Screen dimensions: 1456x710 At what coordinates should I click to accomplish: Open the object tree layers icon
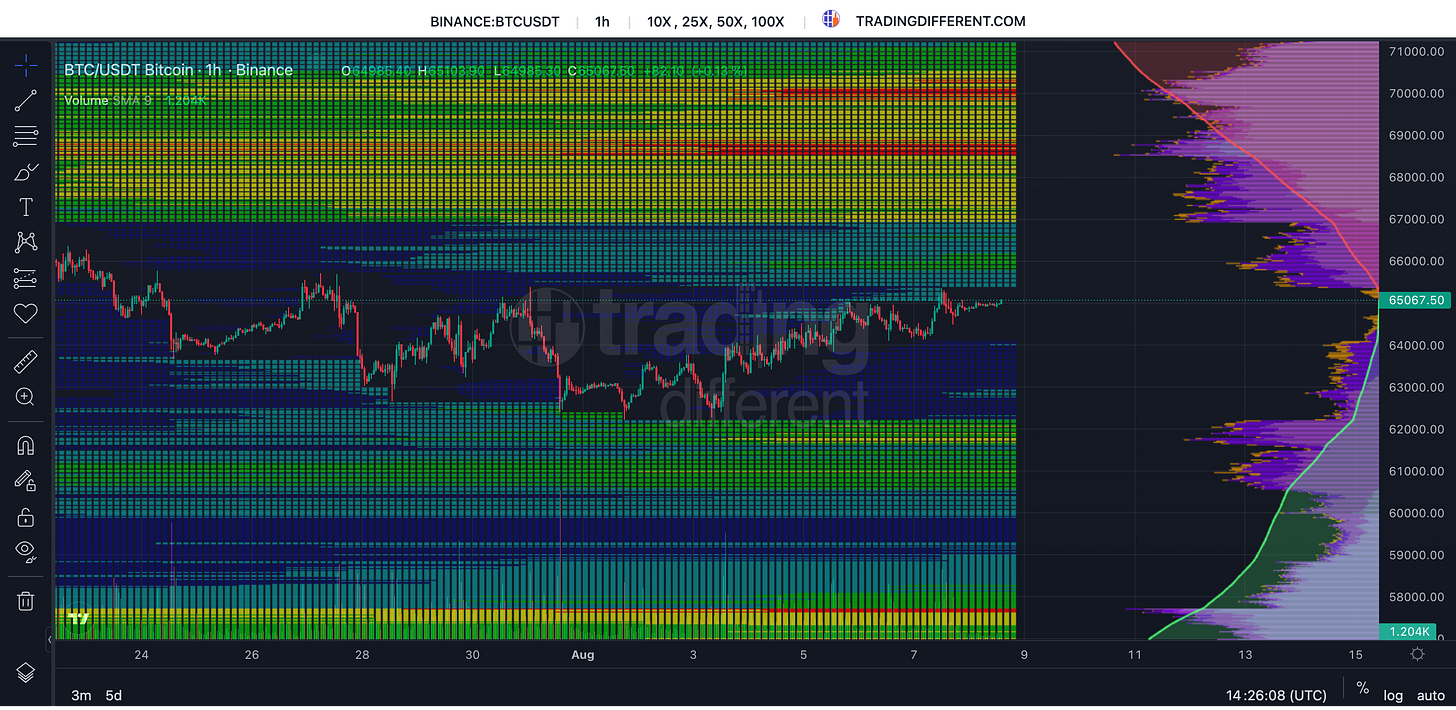[25, 672]
